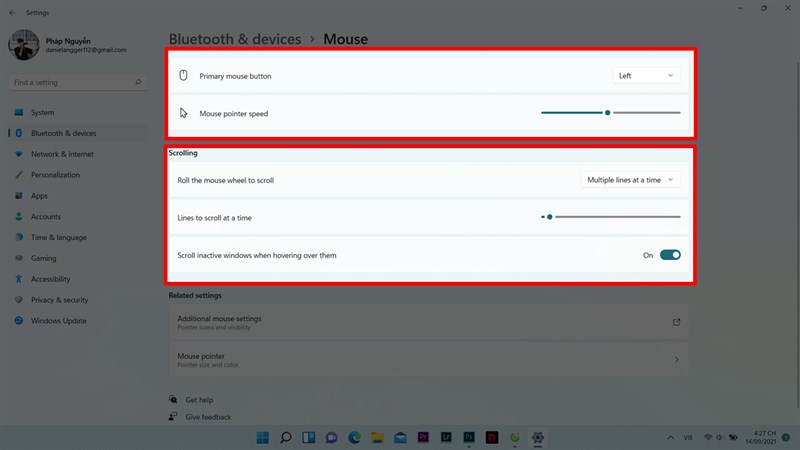The image size is (800, 450).
Task: Click the email address under Pháp Nguyễn
Action: 86,50
